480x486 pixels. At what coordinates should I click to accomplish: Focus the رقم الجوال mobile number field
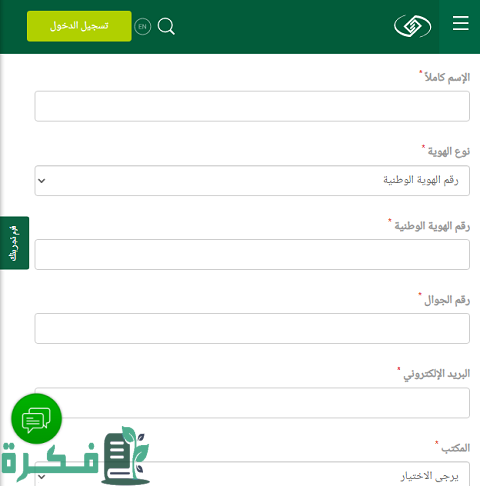252,328
